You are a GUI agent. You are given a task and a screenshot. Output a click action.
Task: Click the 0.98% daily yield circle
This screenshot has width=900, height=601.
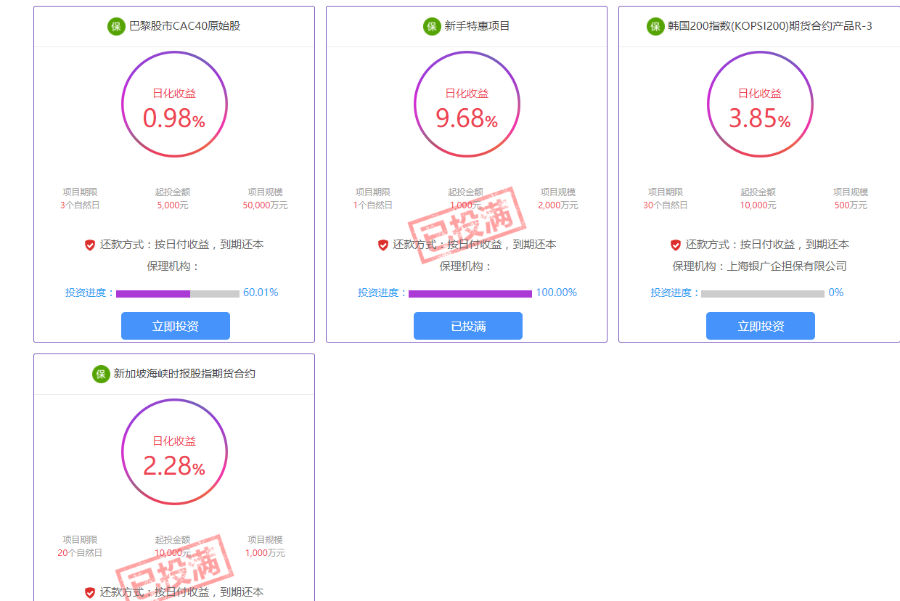pyautogui.click(x=174, y=104)
